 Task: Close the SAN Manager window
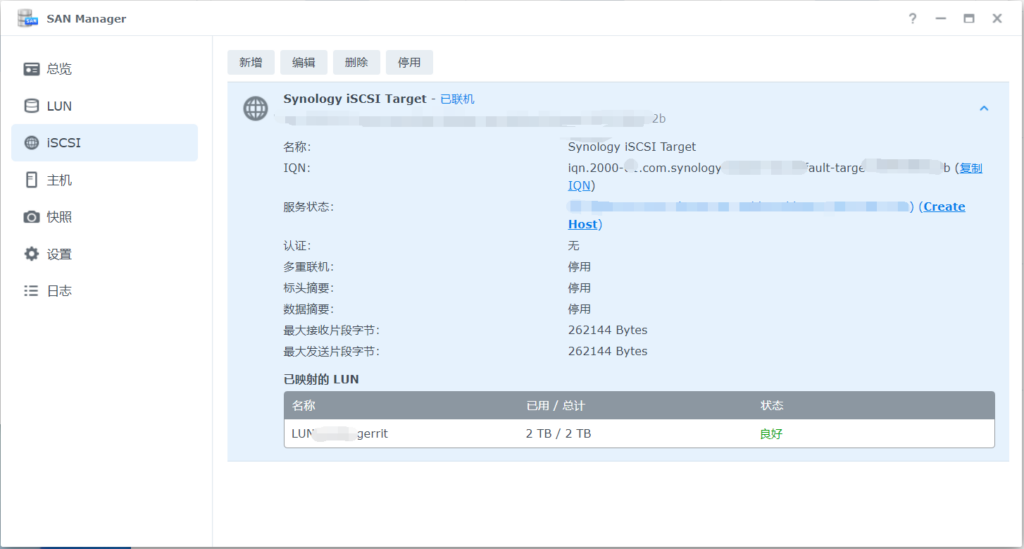click(x=997, y=18)
